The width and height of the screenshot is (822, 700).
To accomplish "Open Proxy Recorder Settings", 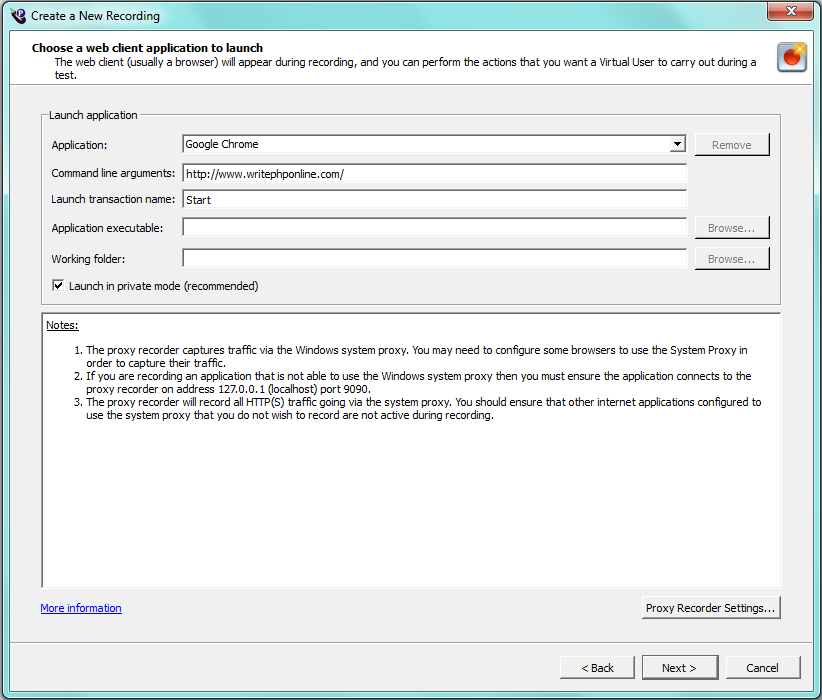I will pyautogui.click(x=710, y=608).
